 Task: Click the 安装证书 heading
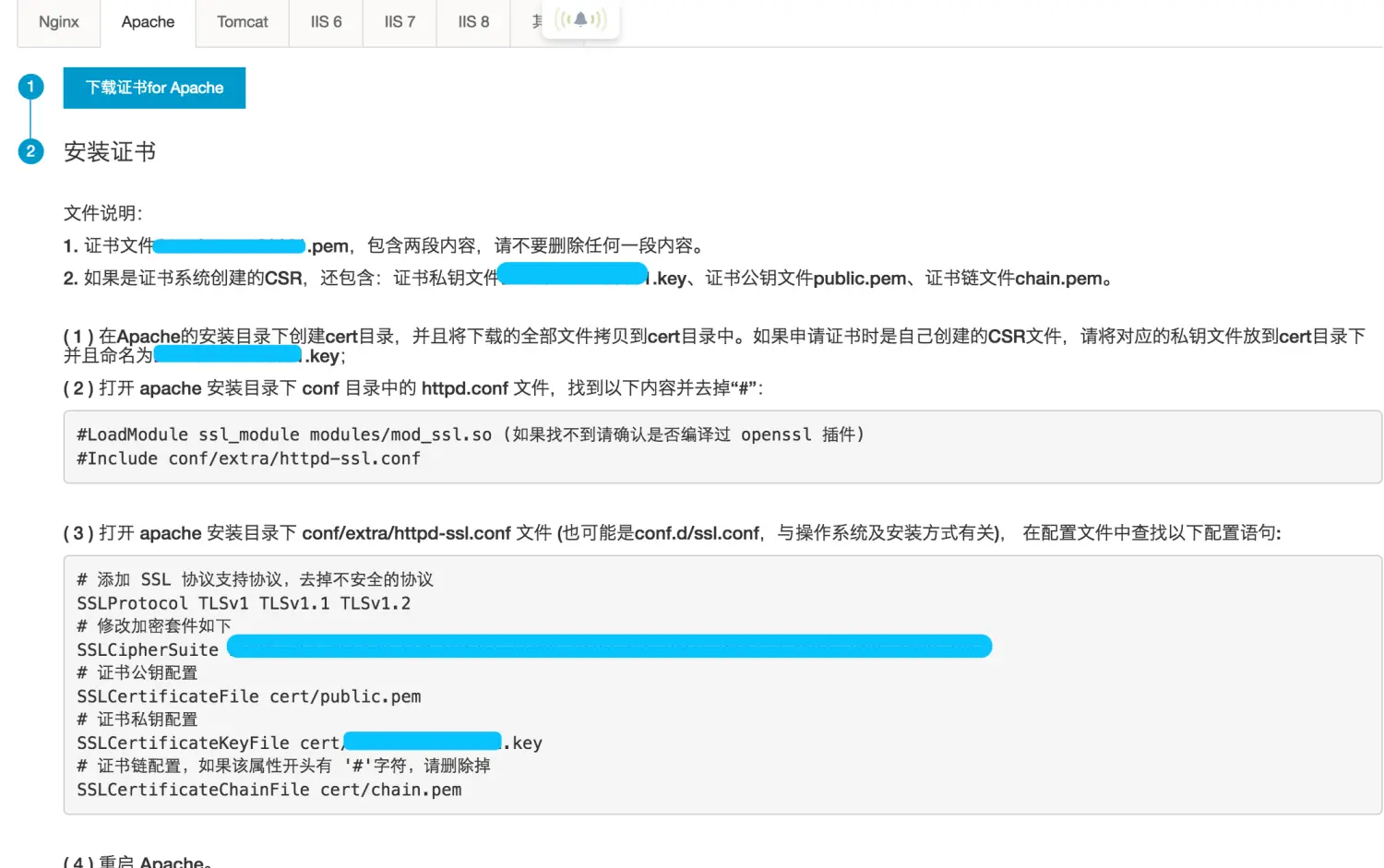110,151
